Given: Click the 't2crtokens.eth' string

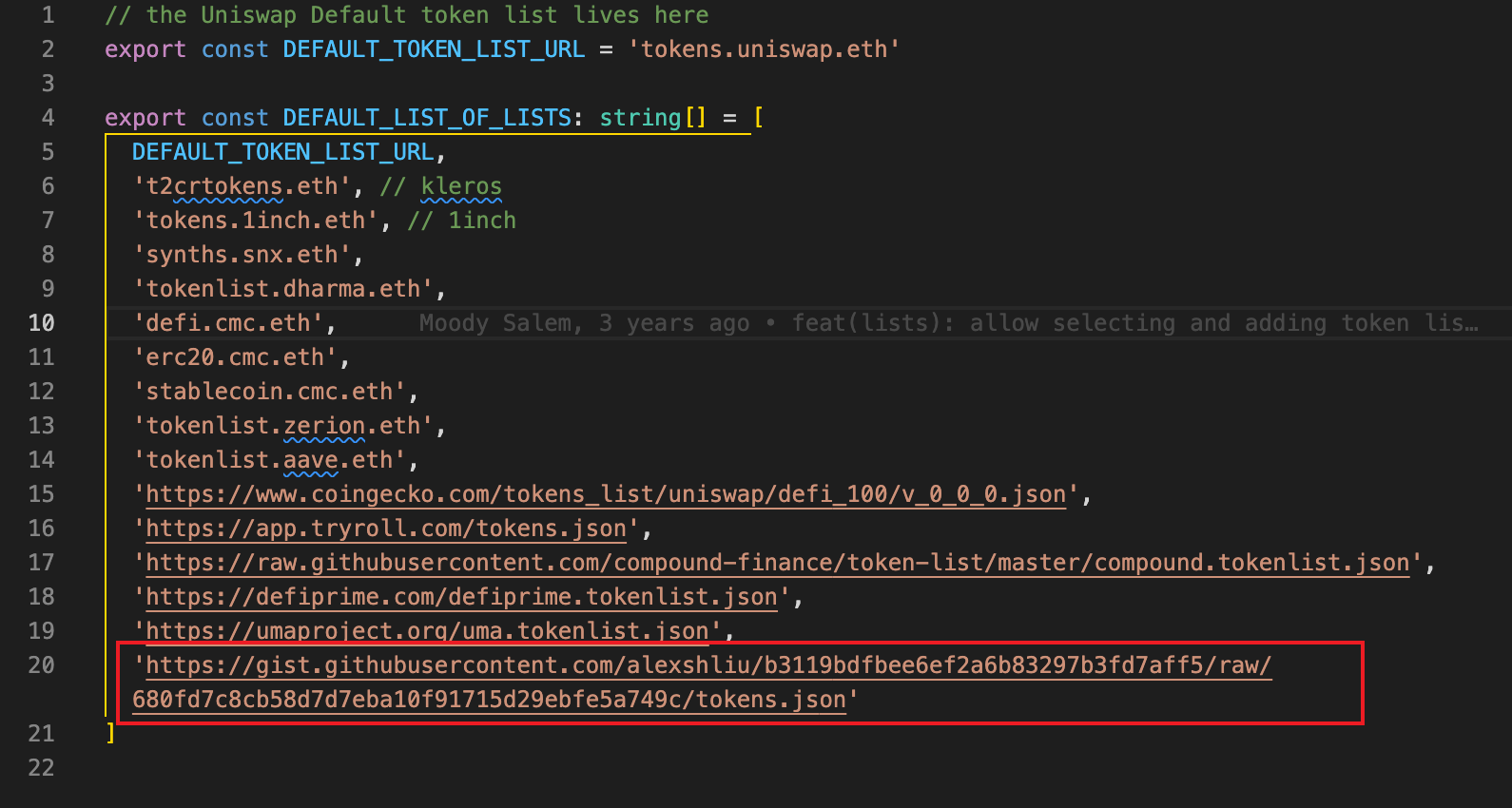Looking at the screenshot, I should pos(242,186).
